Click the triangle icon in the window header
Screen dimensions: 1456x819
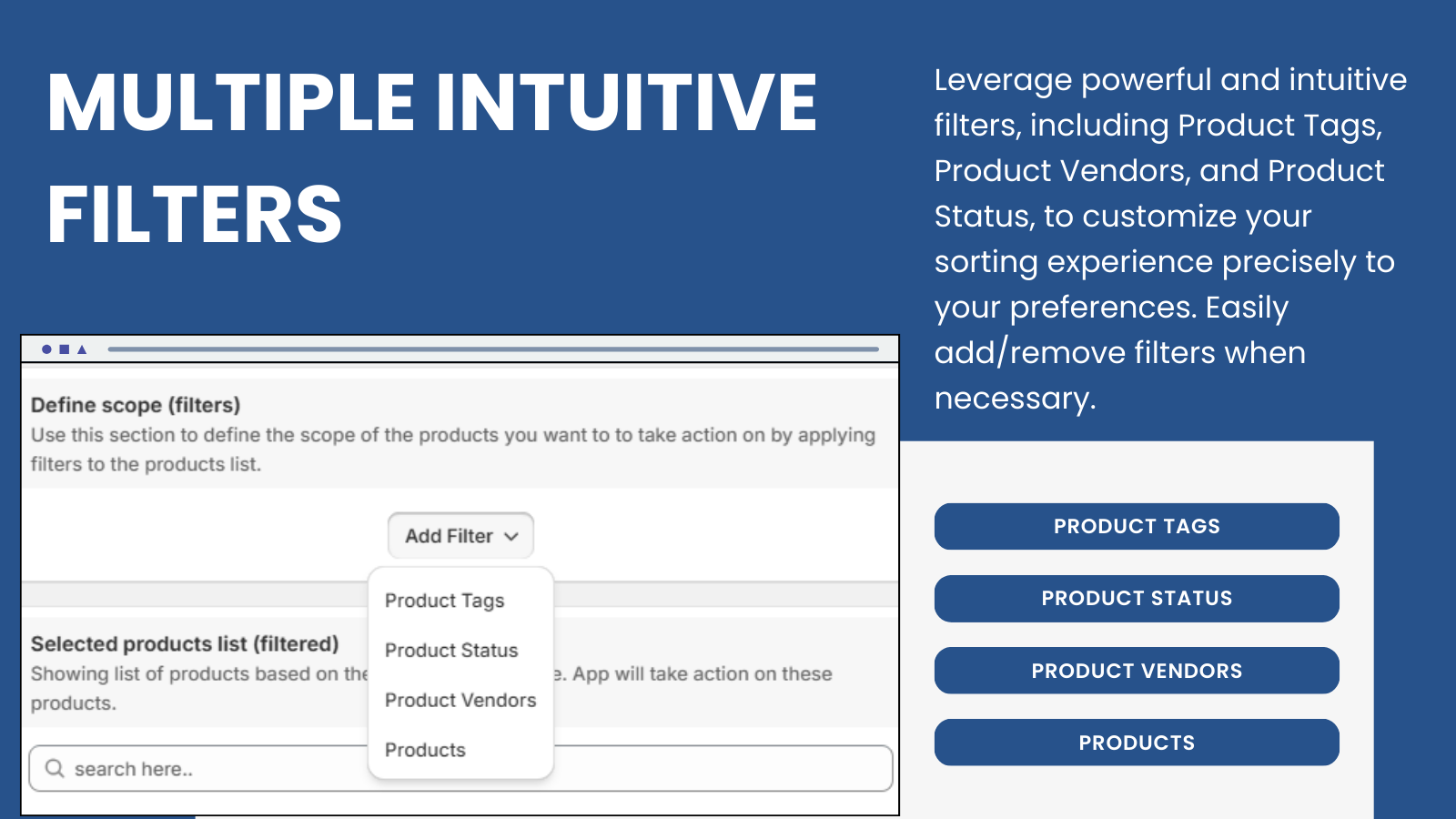(82, 349)
